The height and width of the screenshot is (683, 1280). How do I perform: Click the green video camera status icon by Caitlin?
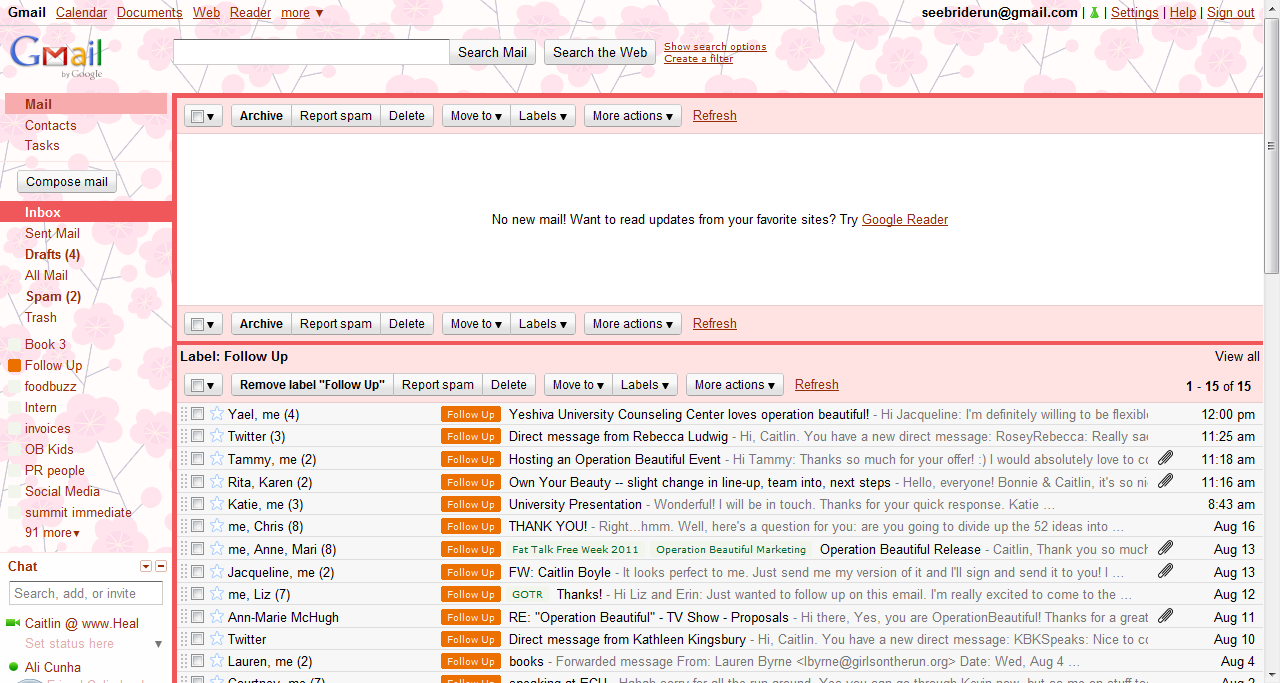[13, 624]
